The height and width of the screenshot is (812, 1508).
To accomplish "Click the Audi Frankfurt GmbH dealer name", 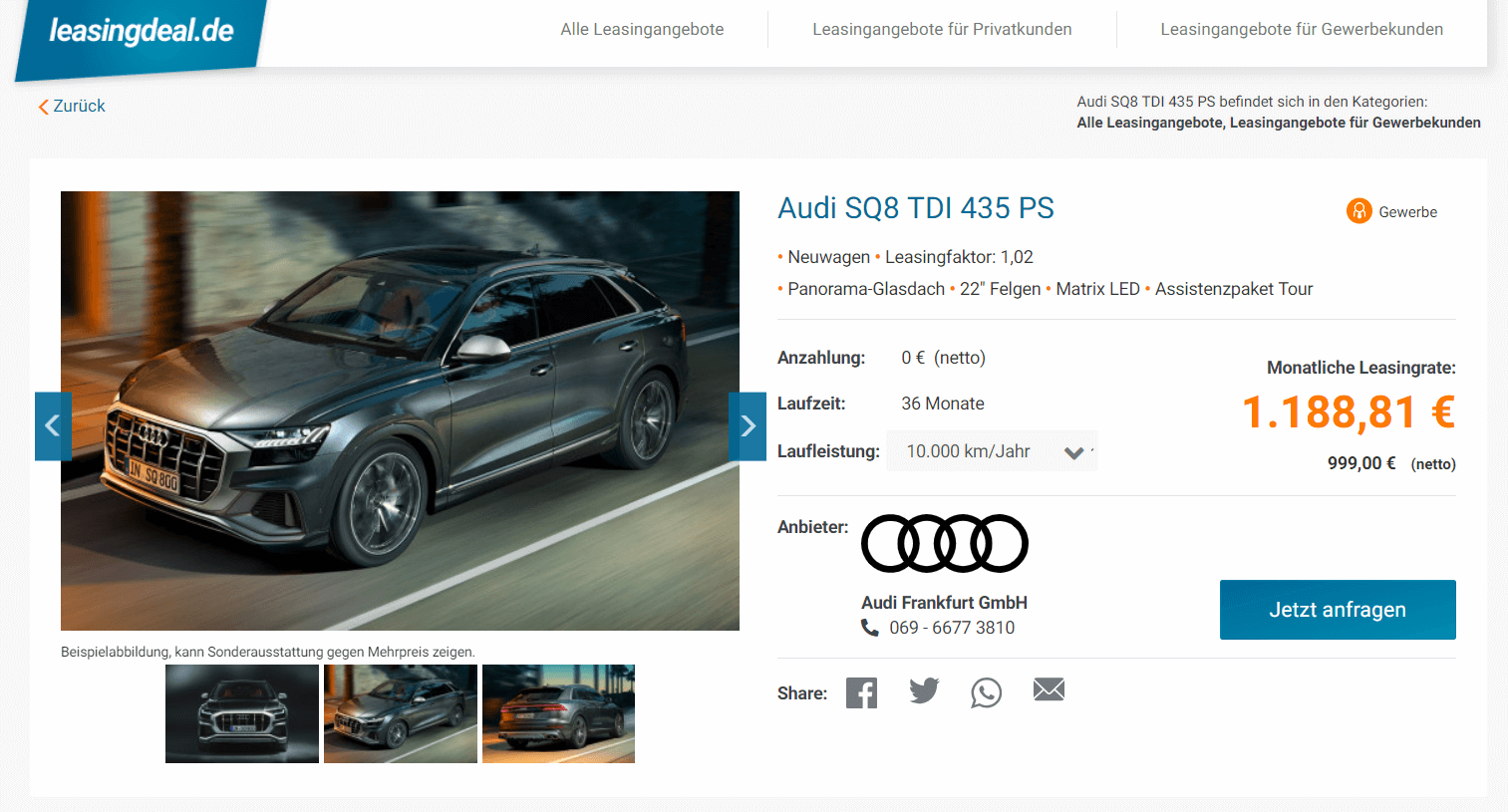I will coord(944,603).
